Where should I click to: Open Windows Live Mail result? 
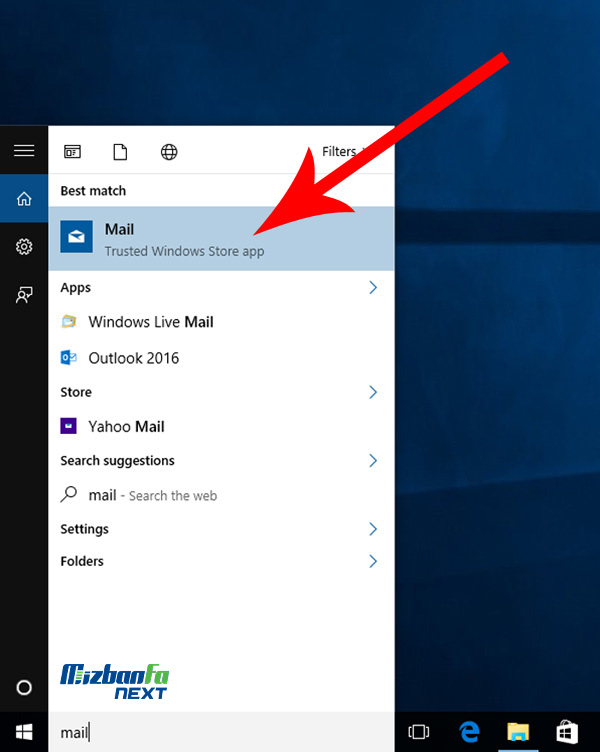point(221,322)
